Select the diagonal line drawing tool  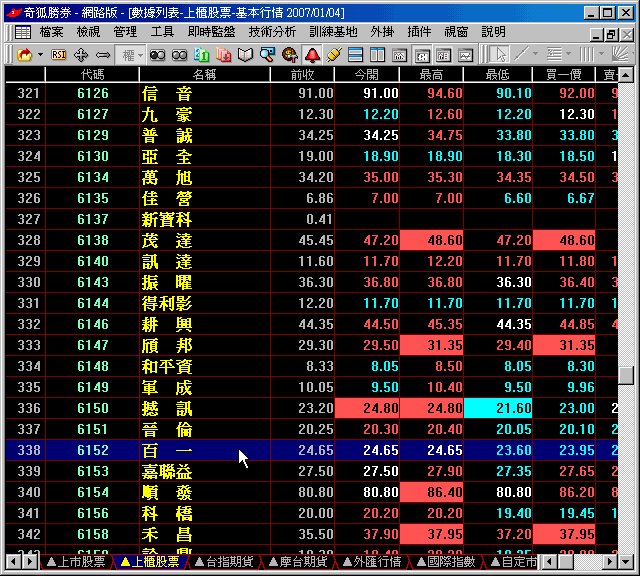tap(522, 55)
